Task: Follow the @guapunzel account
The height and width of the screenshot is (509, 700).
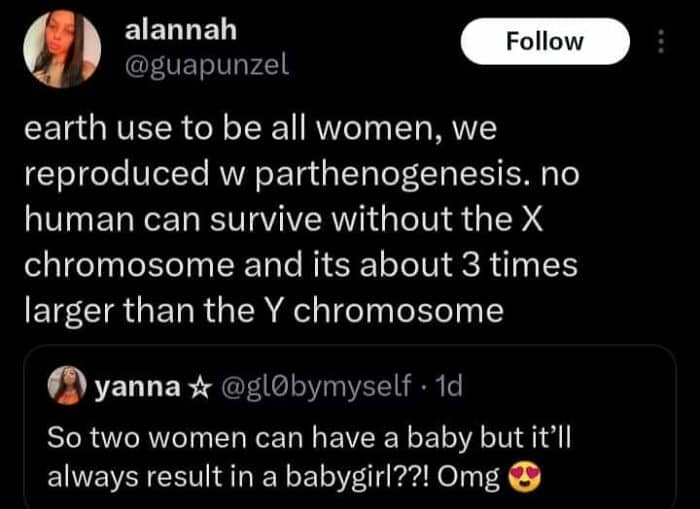Action: click(545, 42)
